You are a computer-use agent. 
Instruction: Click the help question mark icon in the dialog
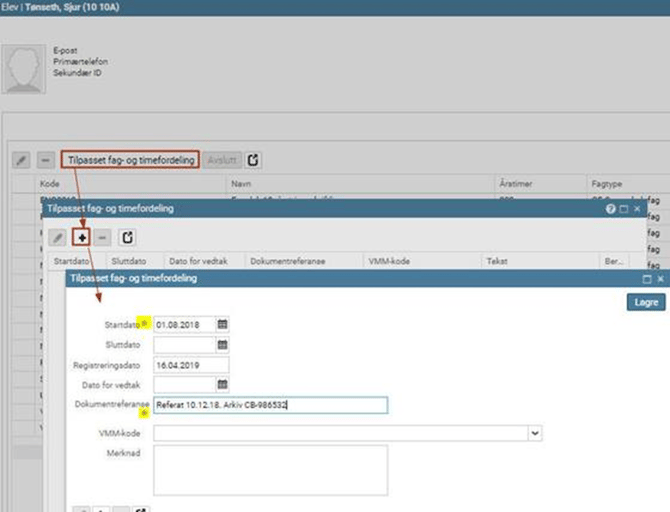pyautogui.click(x=610, y=209)
